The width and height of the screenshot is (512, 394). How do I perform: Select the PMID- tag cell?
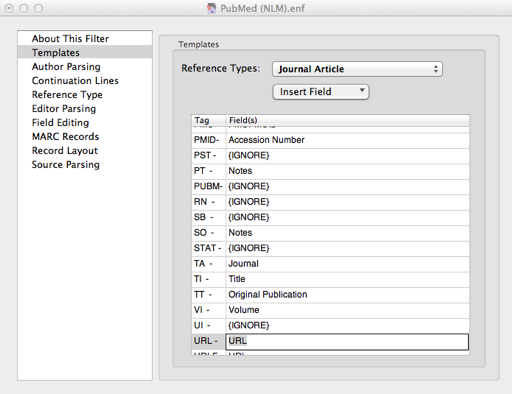pos(209,140)
